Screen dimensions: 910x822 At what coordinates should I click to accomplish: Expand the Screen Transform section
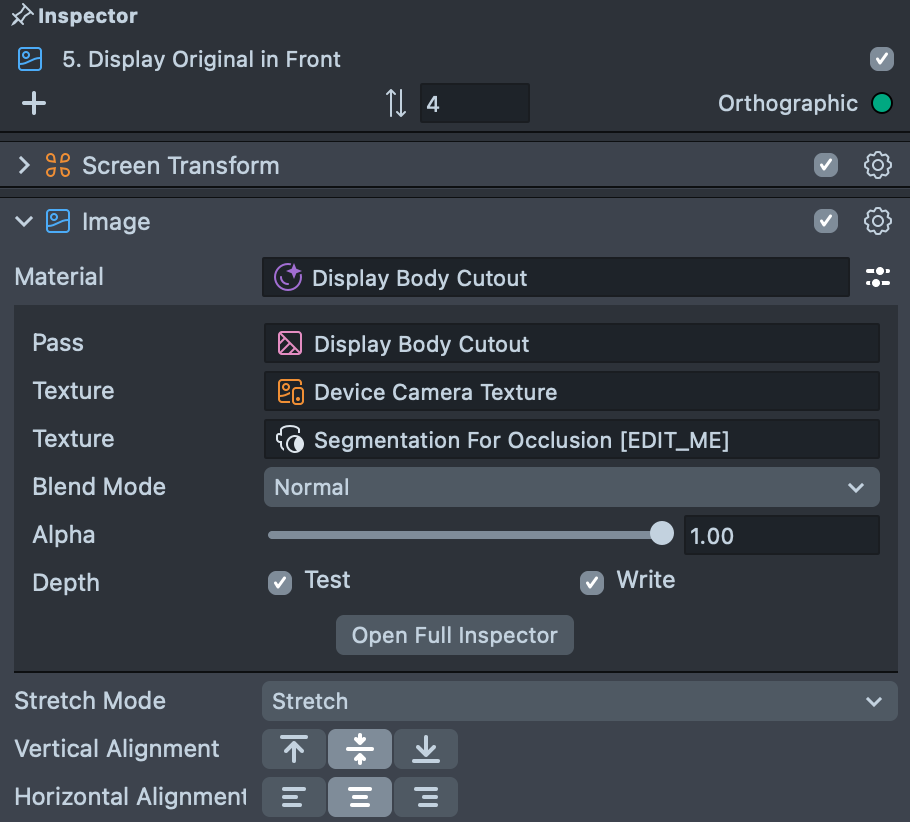24,165
